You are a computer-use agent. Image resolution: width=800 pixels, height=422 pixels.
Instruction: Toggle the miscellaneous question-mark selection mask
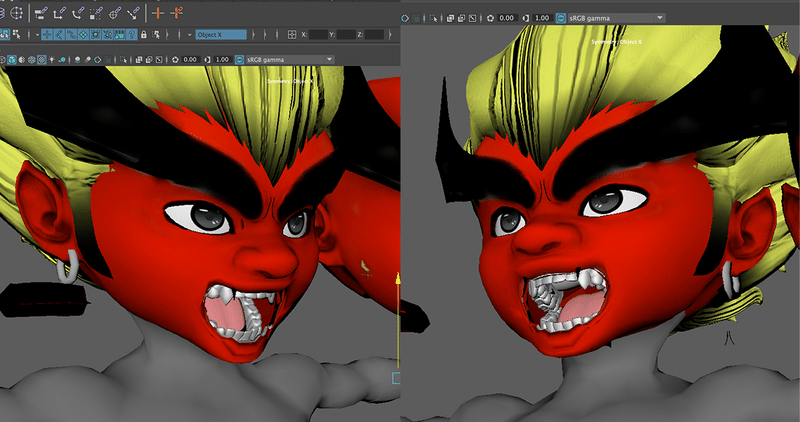[x=132, y=34]
